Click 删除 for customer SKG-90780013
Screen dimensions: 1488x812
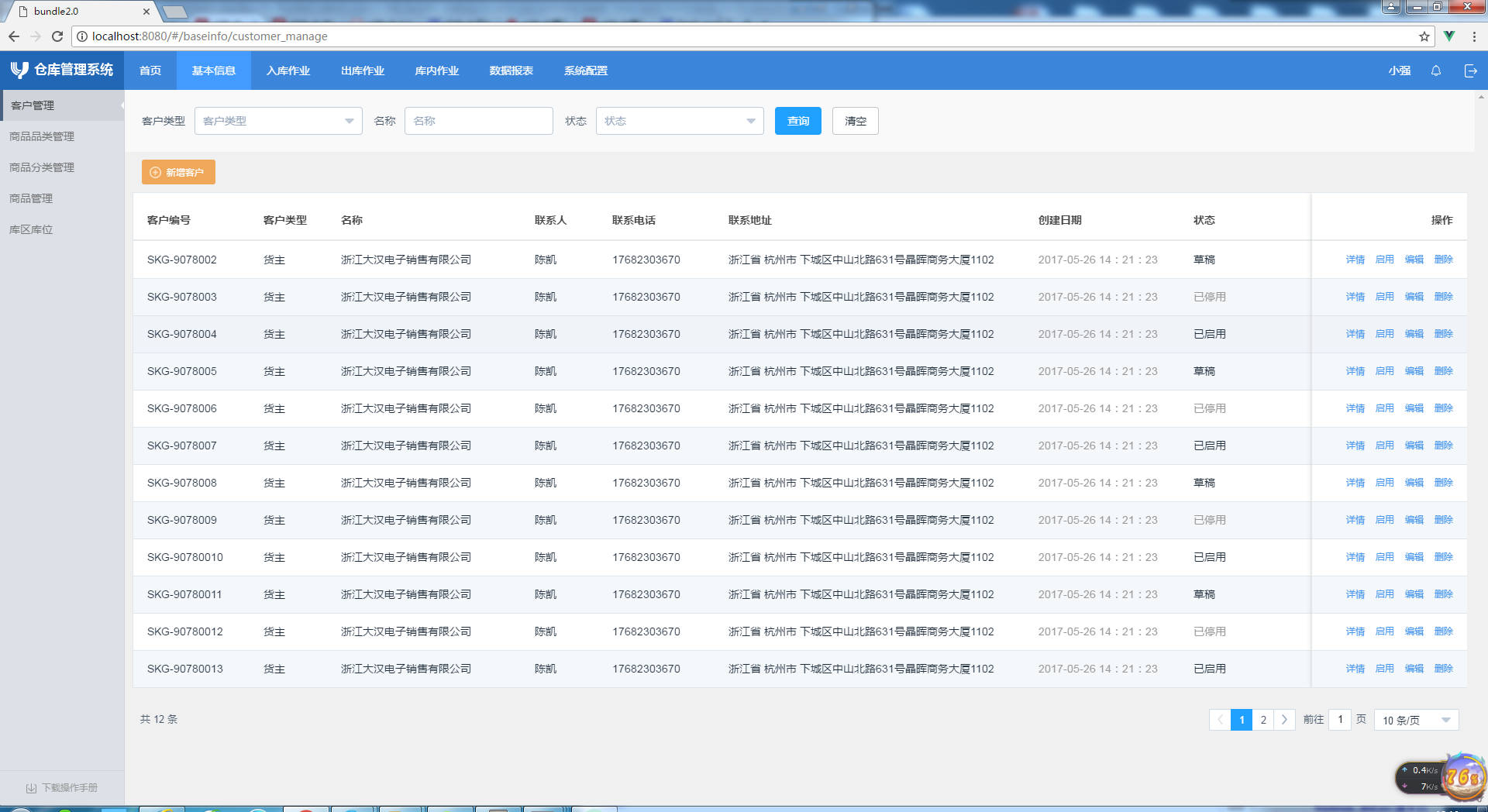coord(1444,669)
